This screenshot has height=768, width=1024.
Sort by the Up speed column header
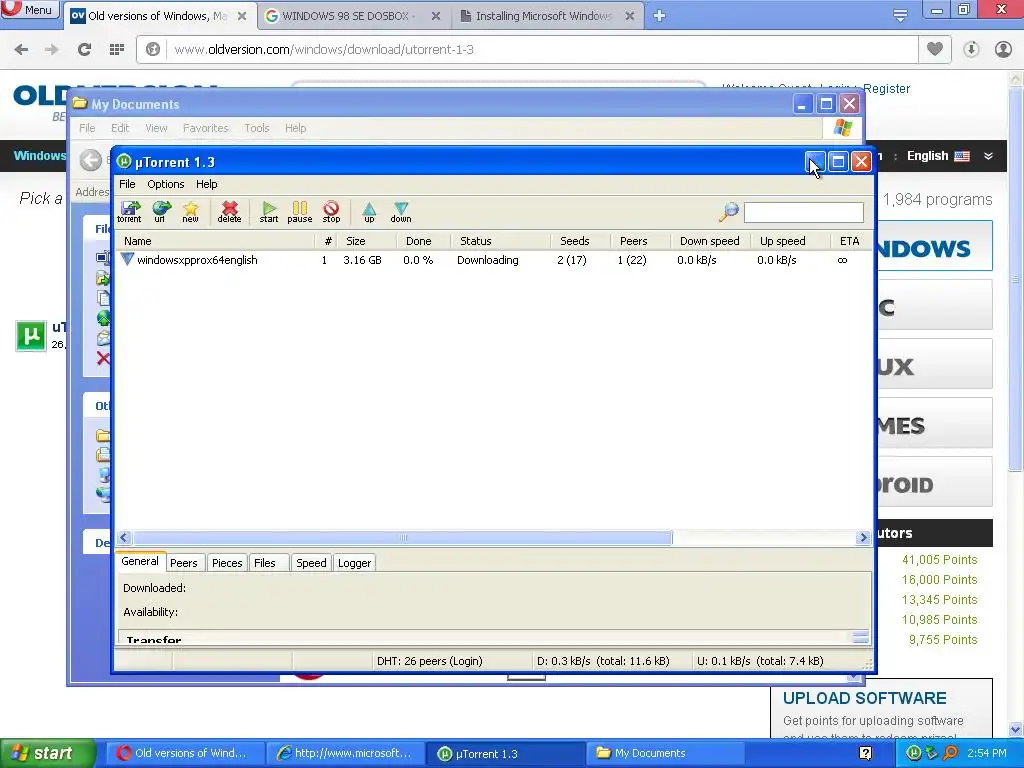tap(790, 241)
